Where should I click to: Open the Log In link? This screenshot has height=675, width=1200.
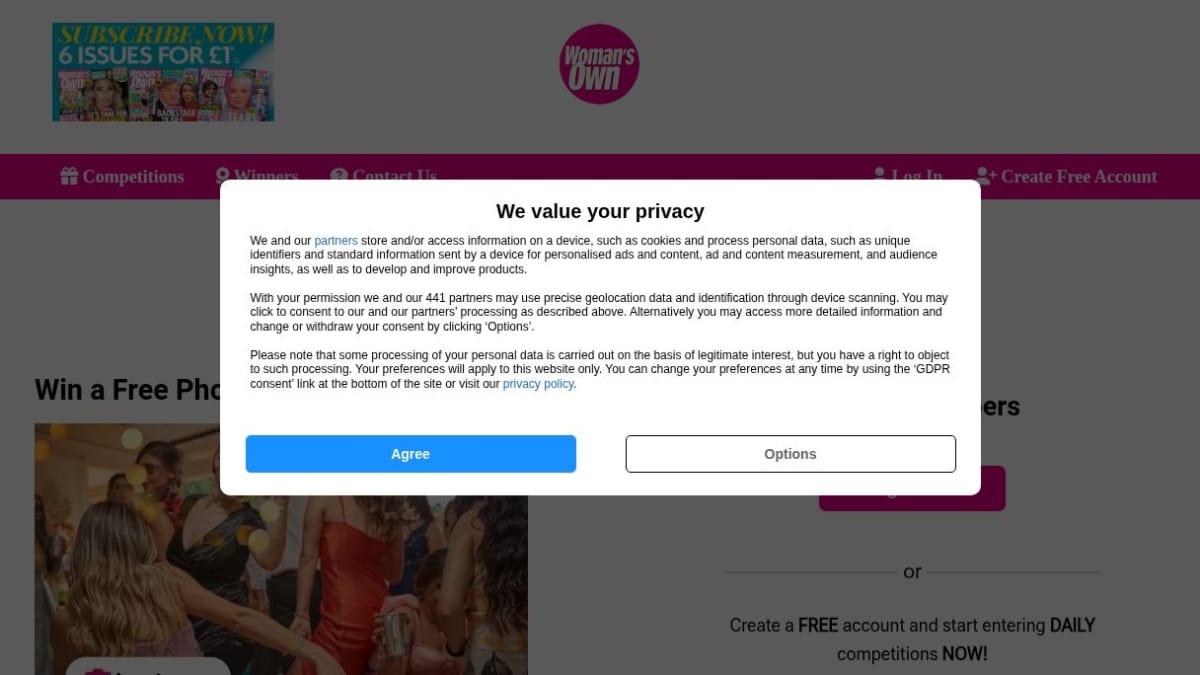917,176
